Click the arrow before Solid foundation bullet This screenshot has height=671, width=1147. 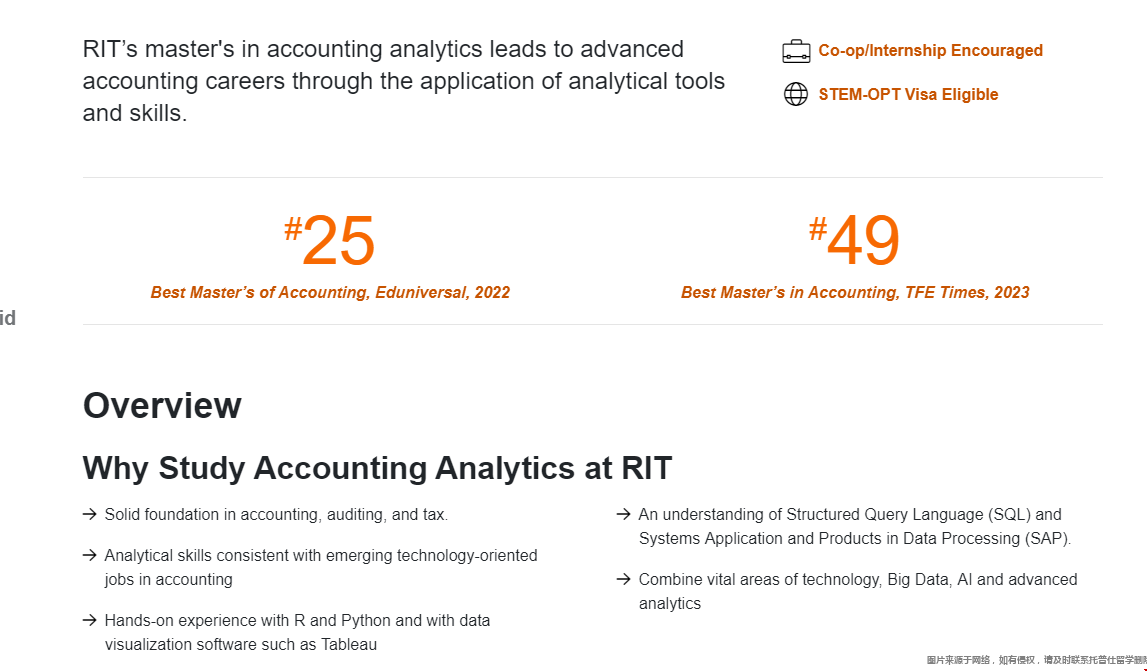tap(90, 514)
